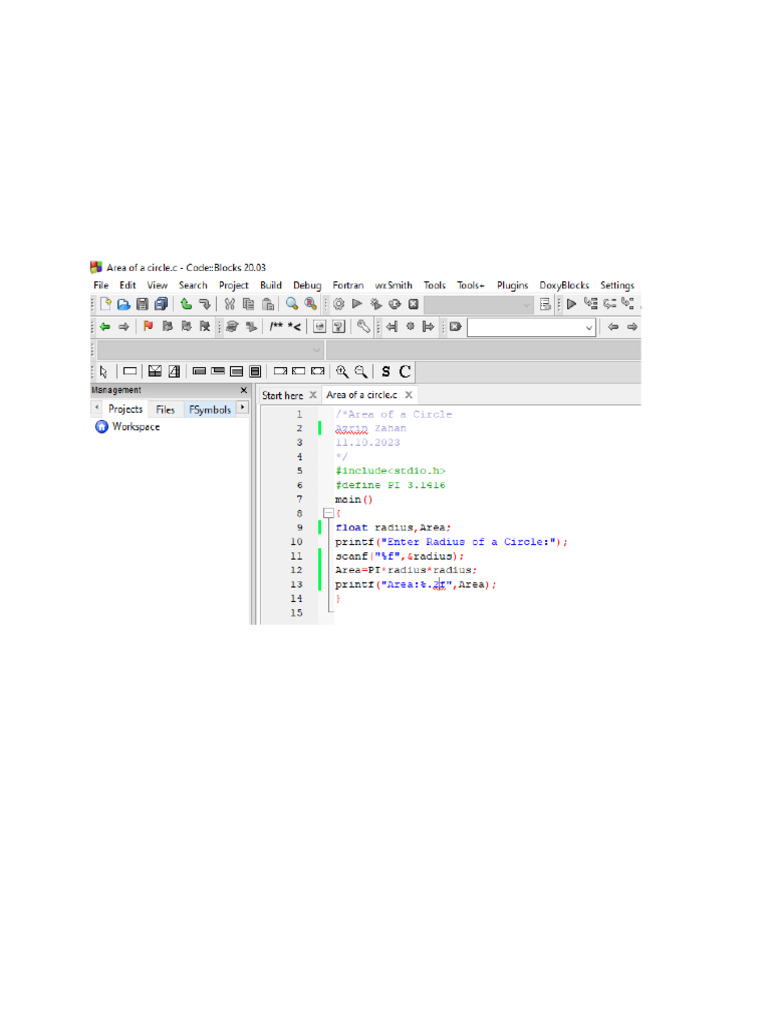
Task: Open the Build menu
Action: pos(270,285)
